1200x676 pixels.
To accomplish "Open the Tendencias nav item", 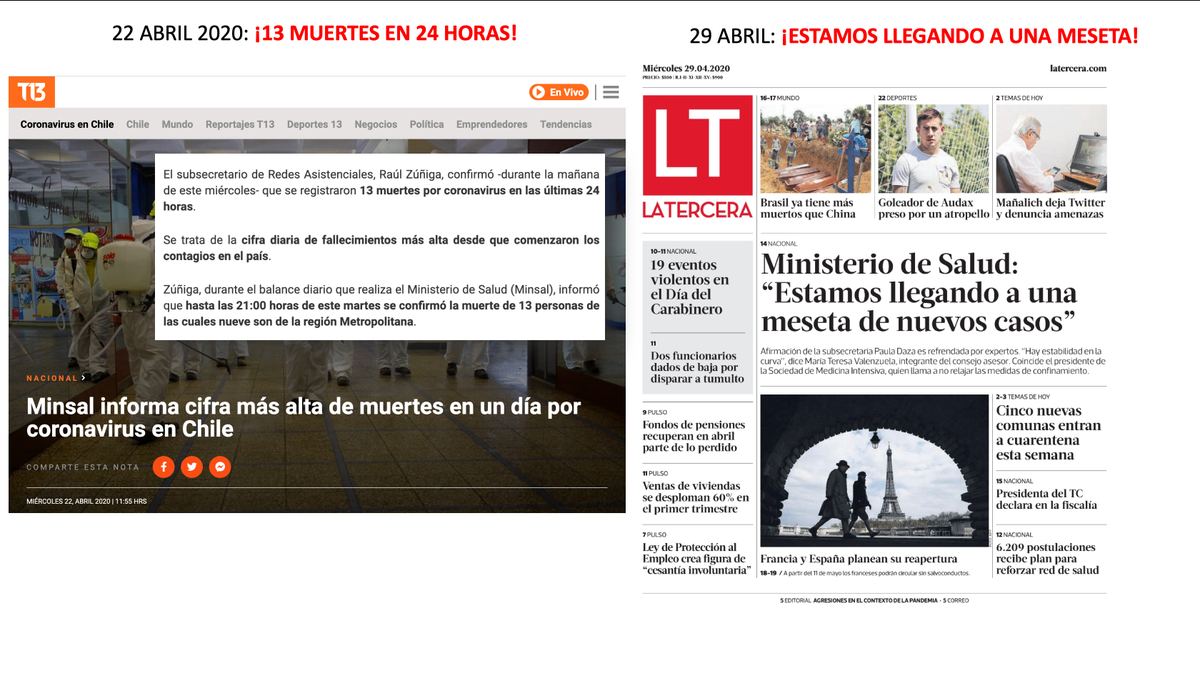I will tap(566, 125).
